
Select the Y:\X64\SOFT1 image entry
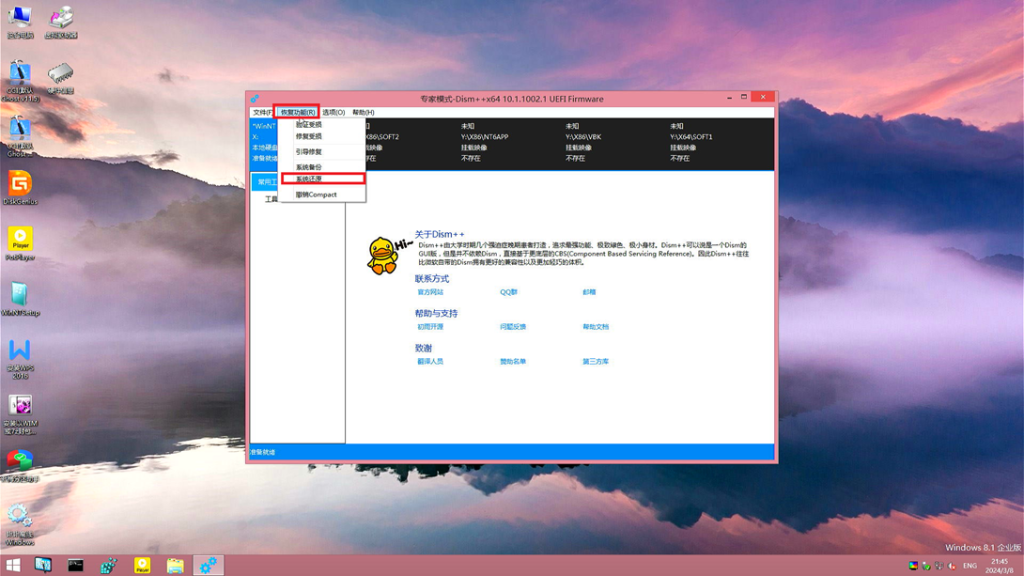click(x=691, y=136)
